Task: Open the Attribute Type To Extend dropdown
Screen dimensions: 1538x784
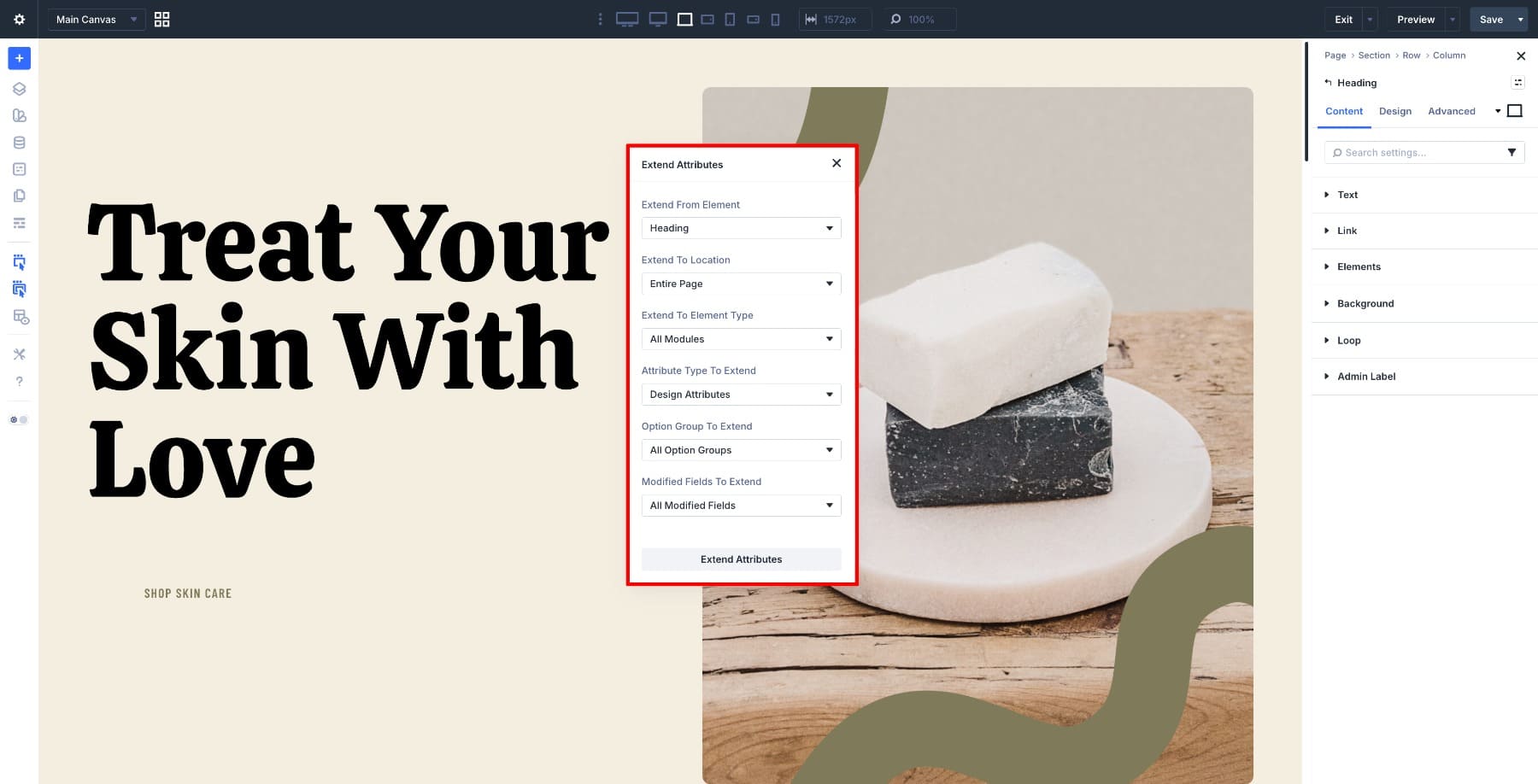Action: tap(741, 394)
